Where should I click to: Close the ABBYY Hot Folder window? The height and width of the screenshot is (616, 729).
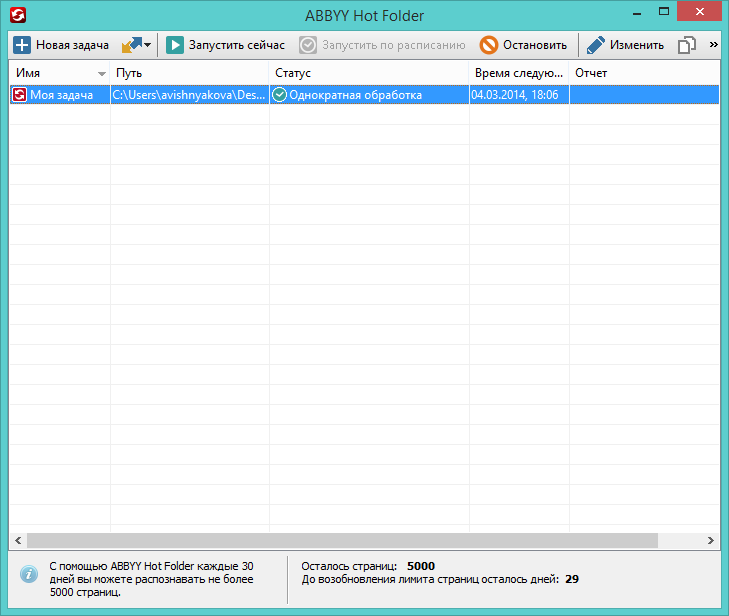699,12
